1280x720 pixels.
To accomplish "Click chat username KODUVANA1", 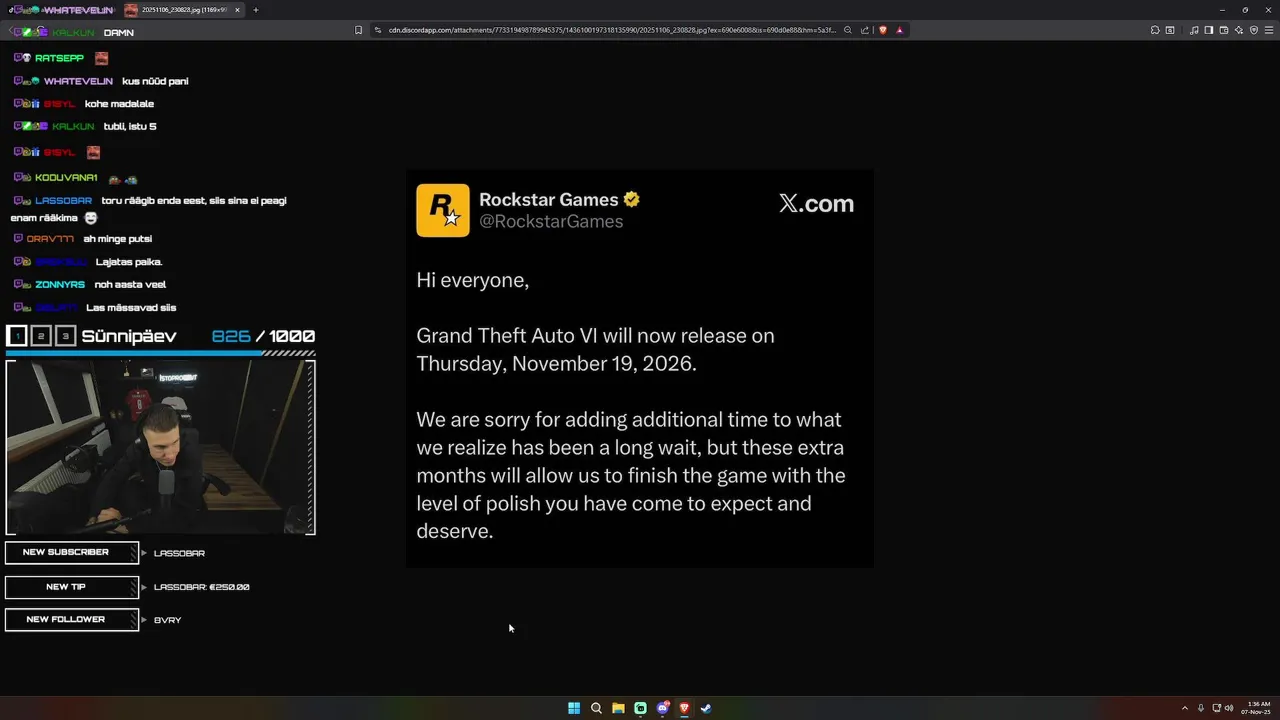I will click(x=66, y=178).
